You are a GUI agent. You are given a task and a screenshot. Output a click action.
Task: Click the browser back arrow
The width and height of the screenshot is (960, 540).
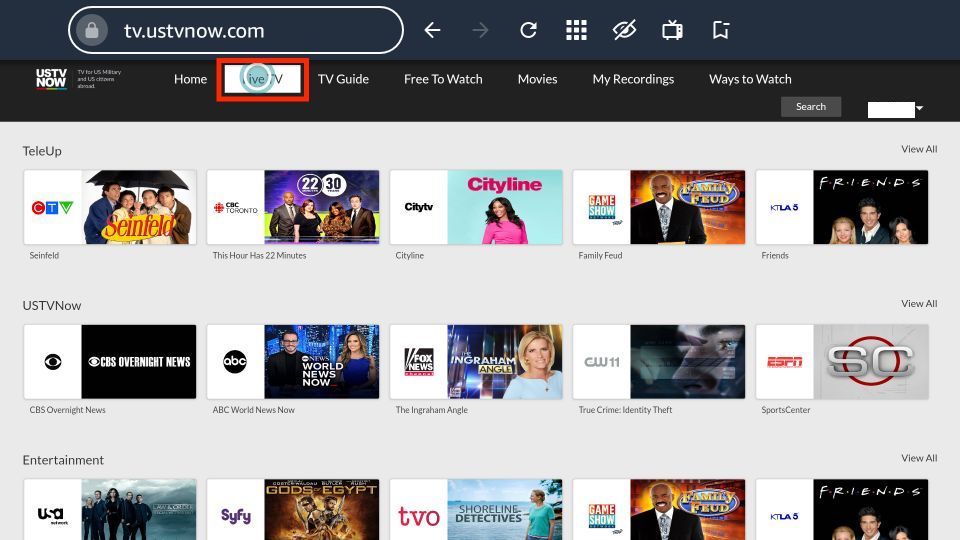click(x=432, y=30)
